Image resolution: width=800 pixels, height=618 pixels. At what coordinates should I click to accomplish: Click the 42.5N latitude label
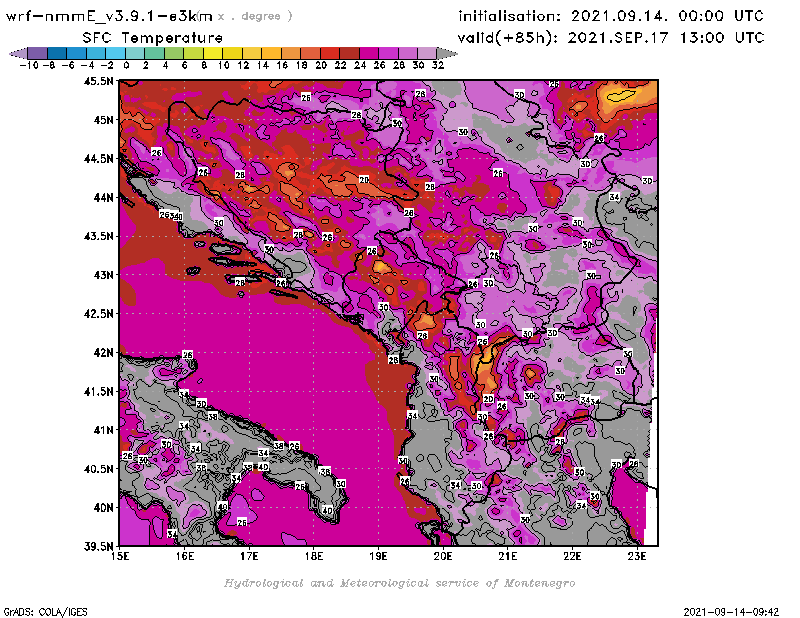point(98,314)
